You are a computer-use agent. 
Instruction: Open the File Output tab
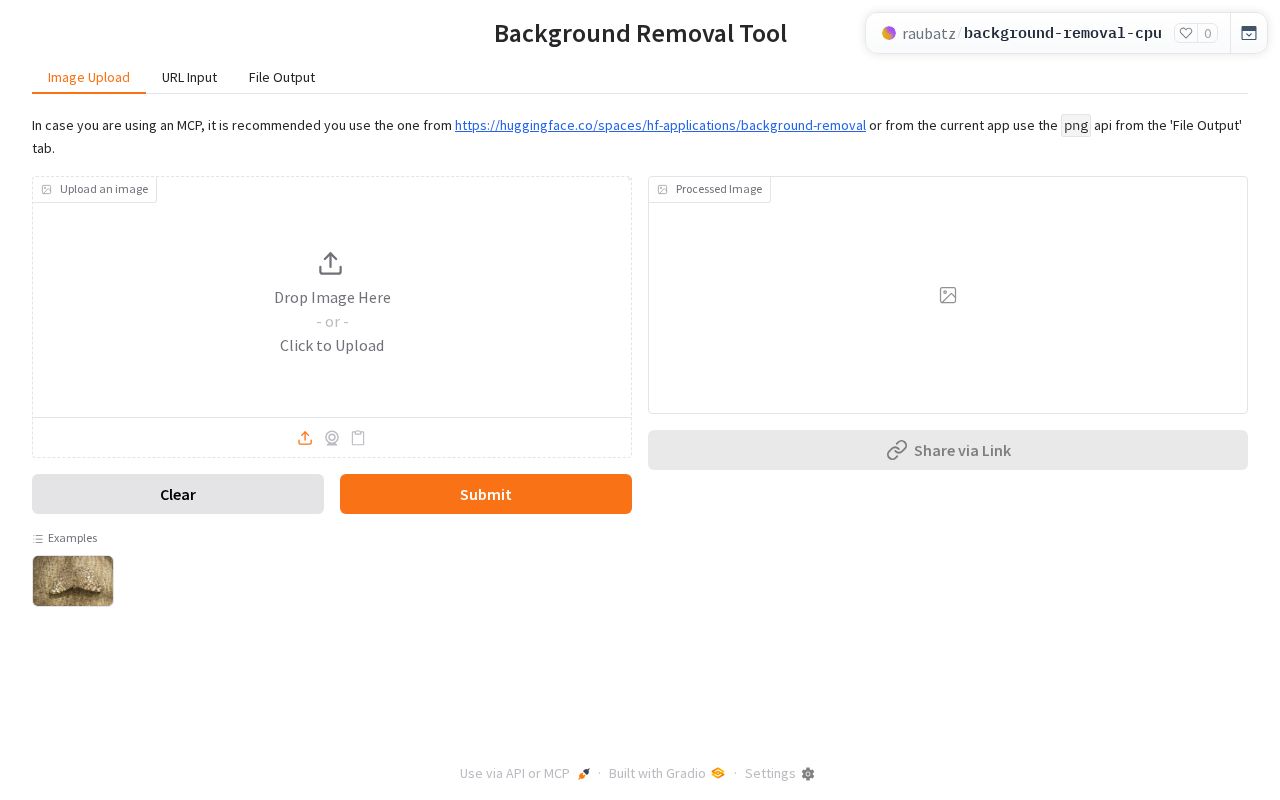click(x=282, y=77)
